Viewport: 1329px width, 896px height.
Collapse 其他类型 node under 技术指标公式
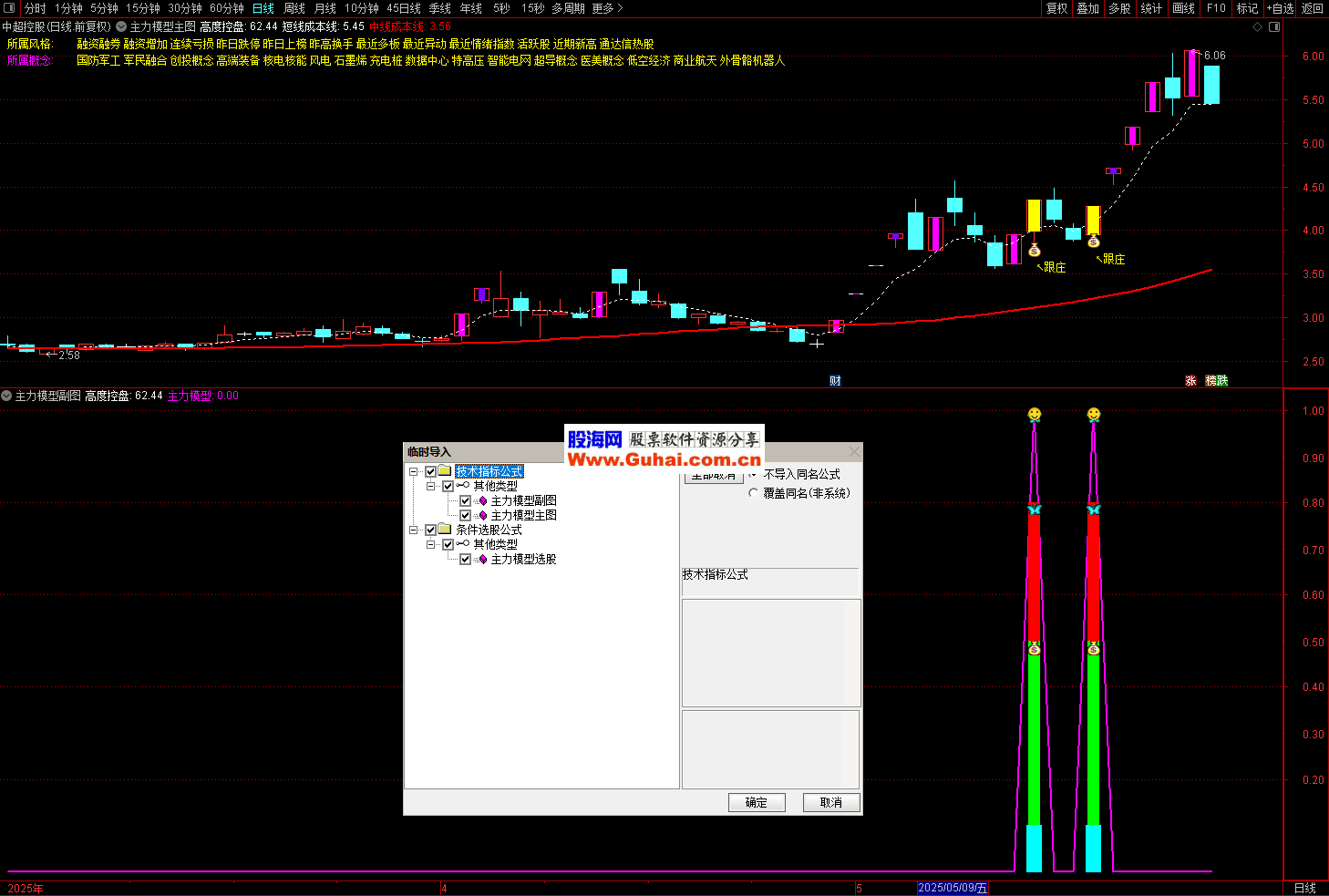[x=431, y=486]
